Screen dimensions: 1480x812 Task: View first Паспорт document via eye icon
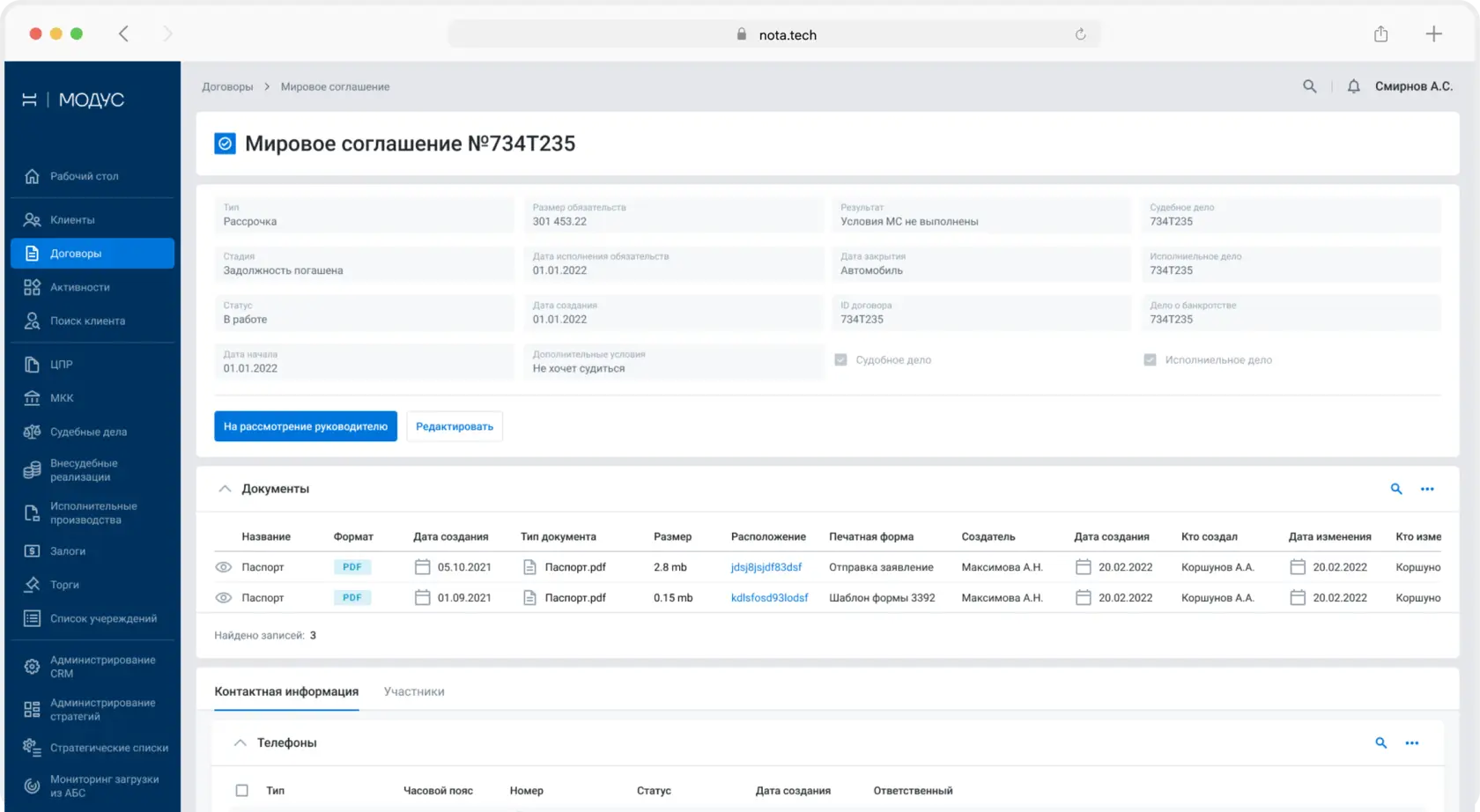pos(224,567)
